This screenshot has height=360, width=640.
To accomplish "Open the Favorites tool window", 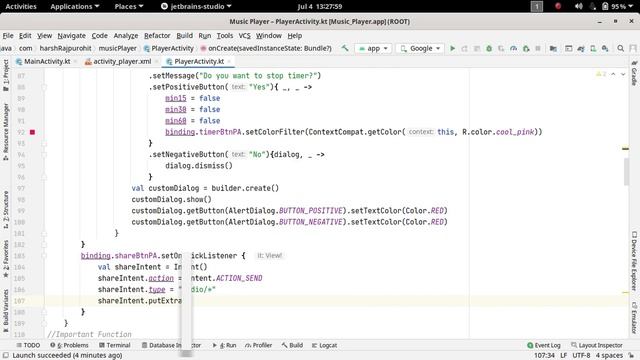I will click(x=6, y=259).
